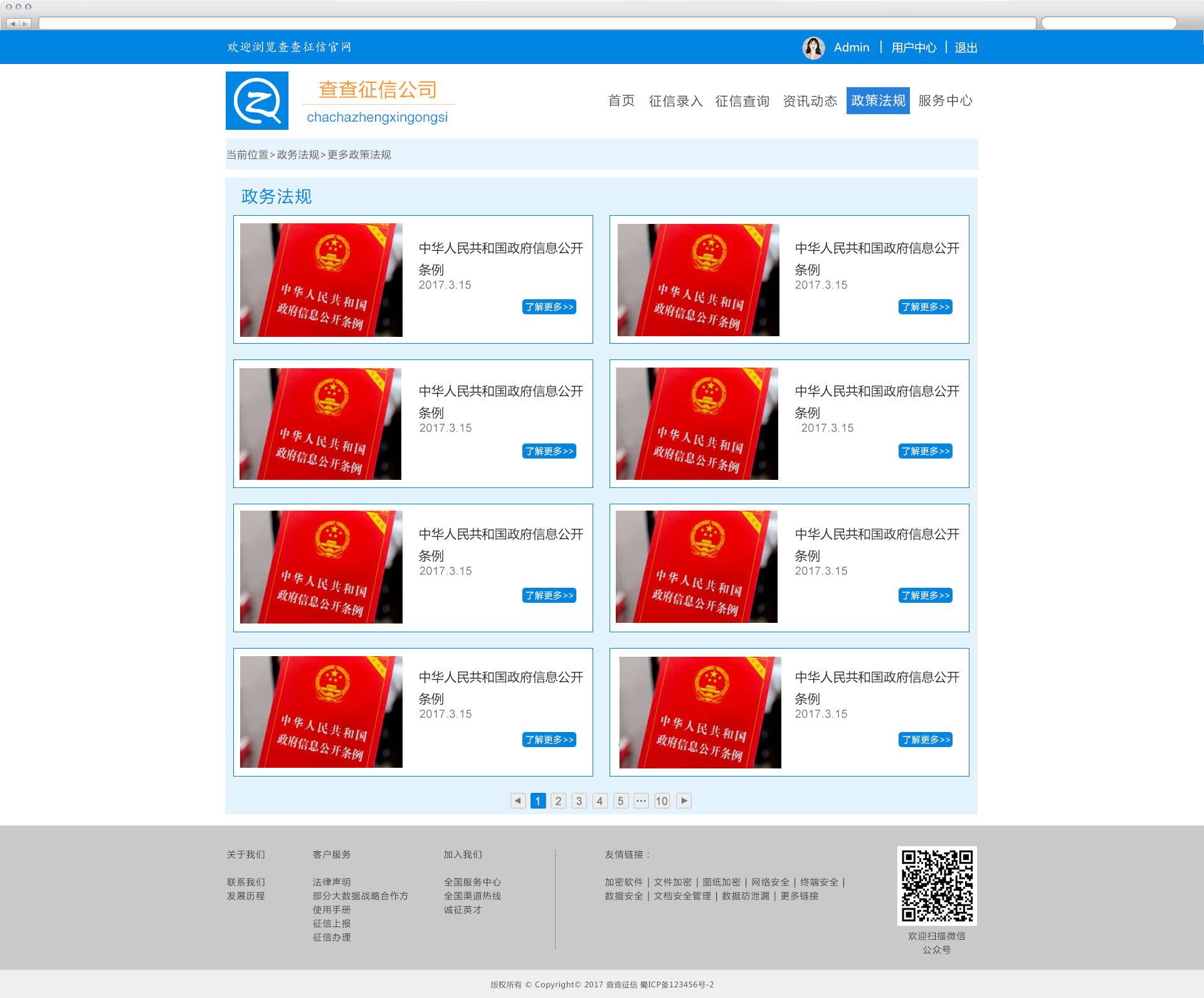Viewport: 1204px width, 998px height.
Task: Click 更多政策法规 in the breadcrumb
Action: click(359, 154)
